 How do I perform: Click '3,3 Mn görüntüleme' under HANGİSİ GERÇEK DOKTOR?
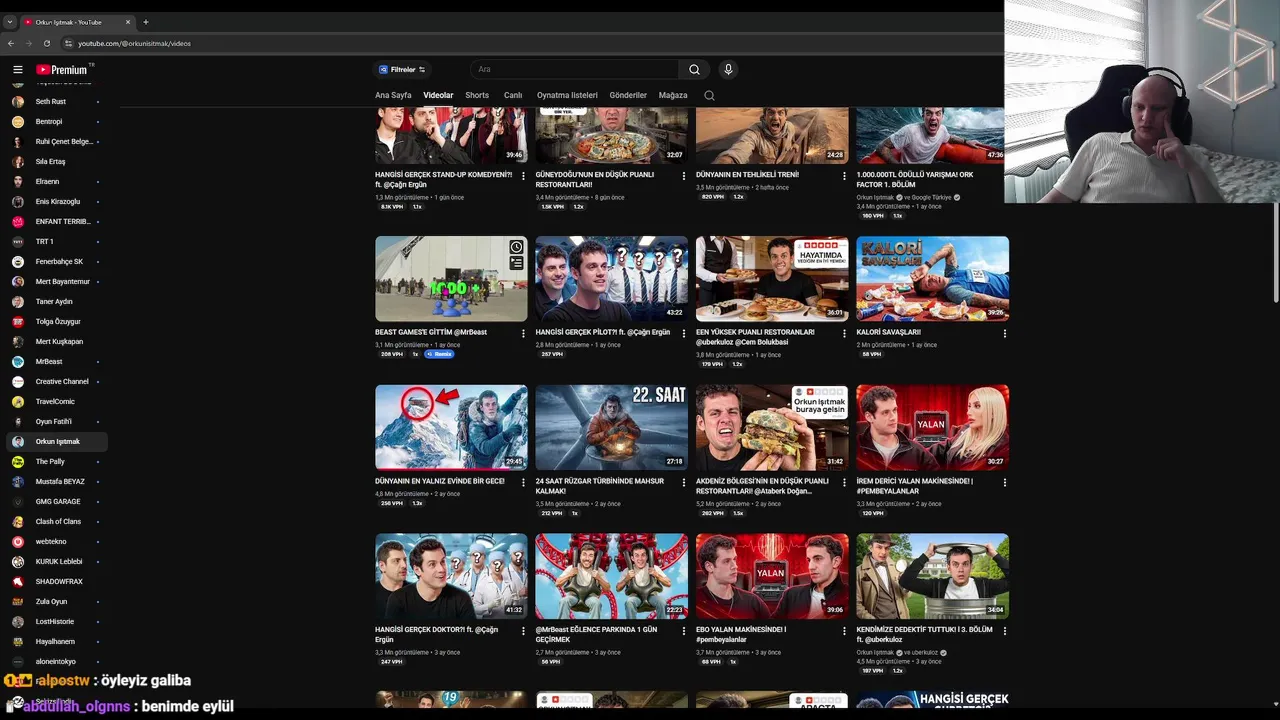(x=402, y=652)
